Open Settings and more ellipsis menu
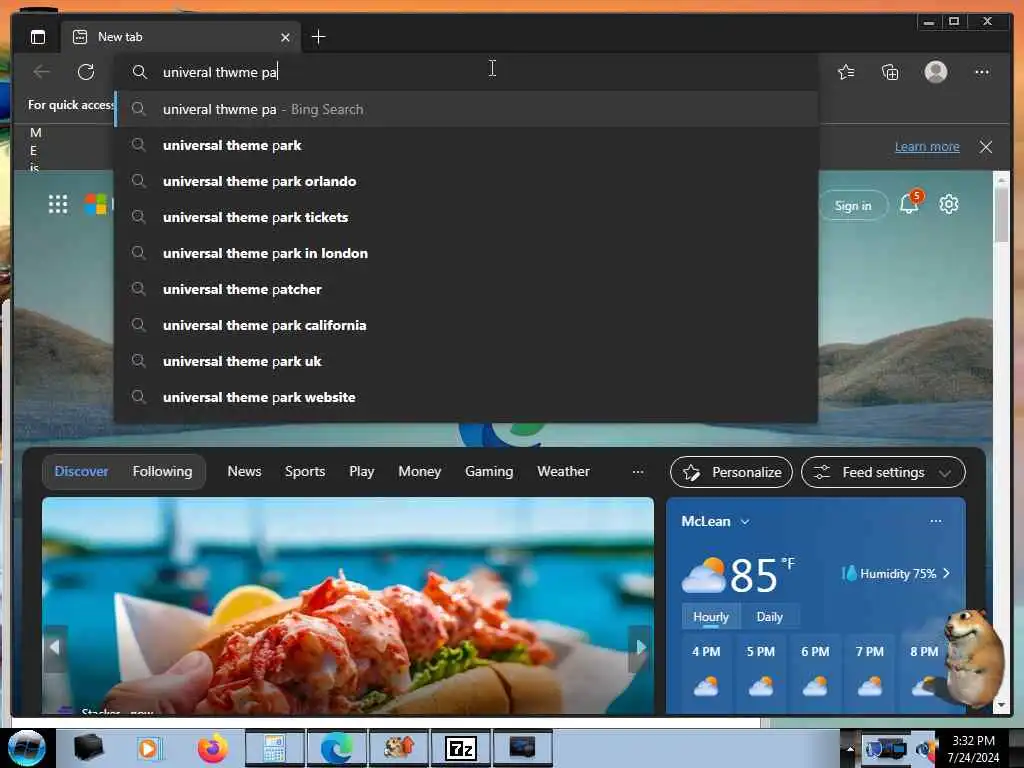The width and height of the screenshot is (1024, 768). point(982,72)
